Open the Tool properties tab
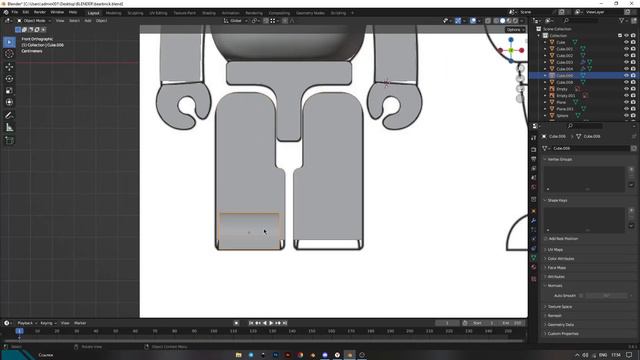 [533, 138]
